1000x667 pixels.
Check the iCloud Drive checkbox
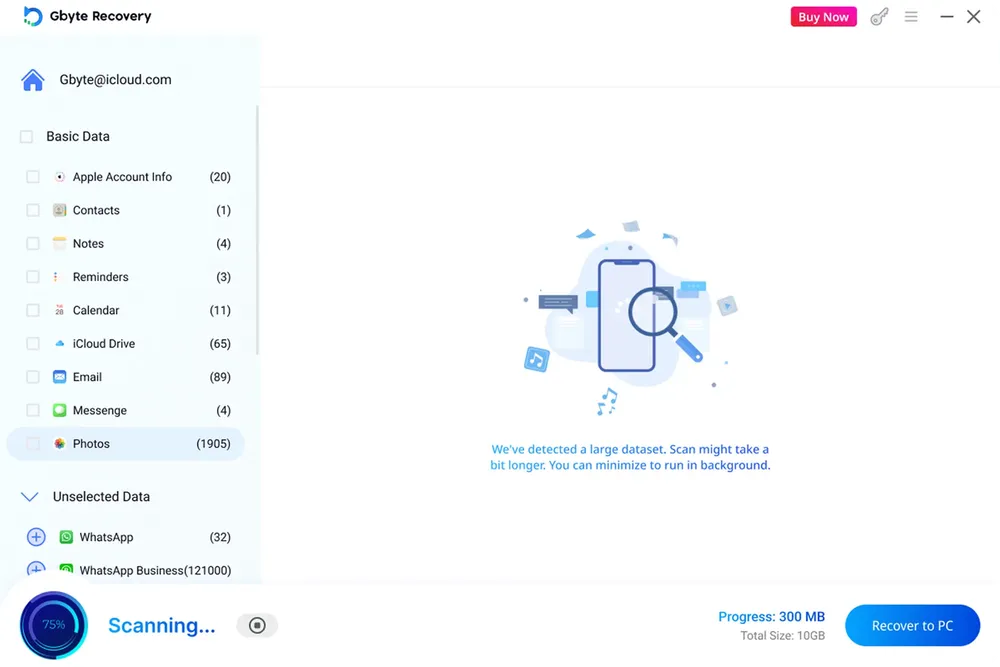pyautogui.click(x=33, y=344)
